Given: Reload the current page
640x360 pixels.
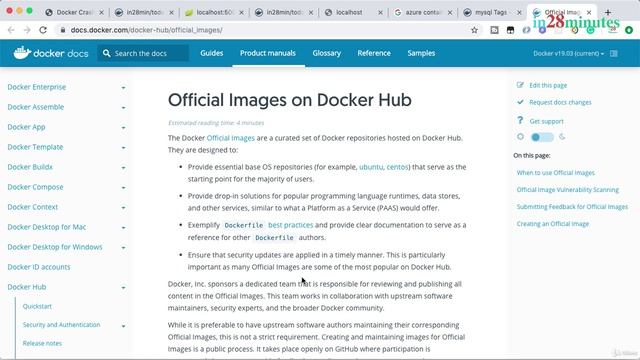Looking at the screenshot, I should click(43, 30).
